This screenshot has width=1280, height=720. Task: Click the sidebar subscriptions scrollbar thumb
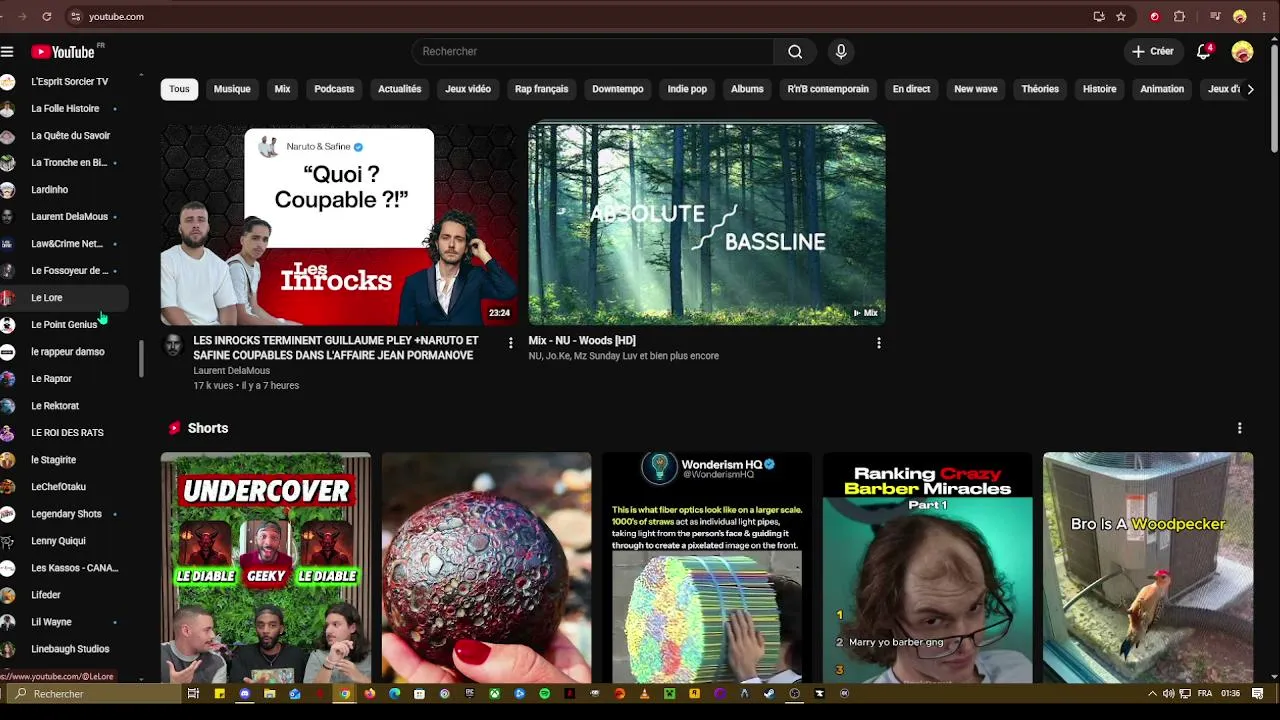[x=141, y=359]
